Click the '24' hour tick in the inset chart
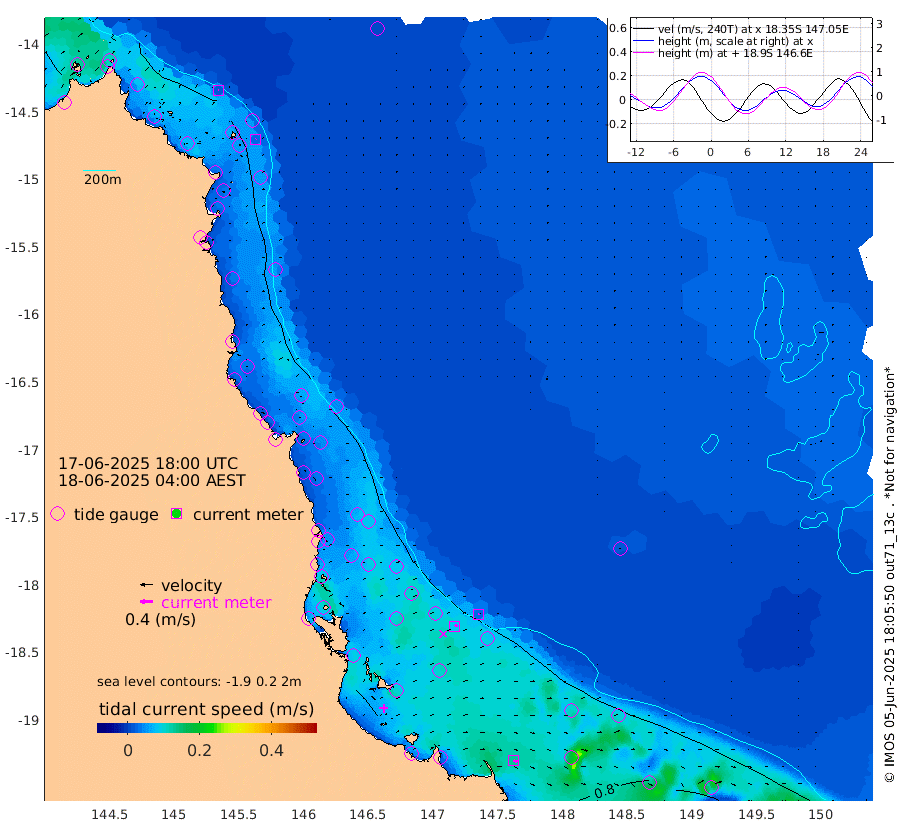The width and height of the screenshot is (900, 834). coord(860,152)
